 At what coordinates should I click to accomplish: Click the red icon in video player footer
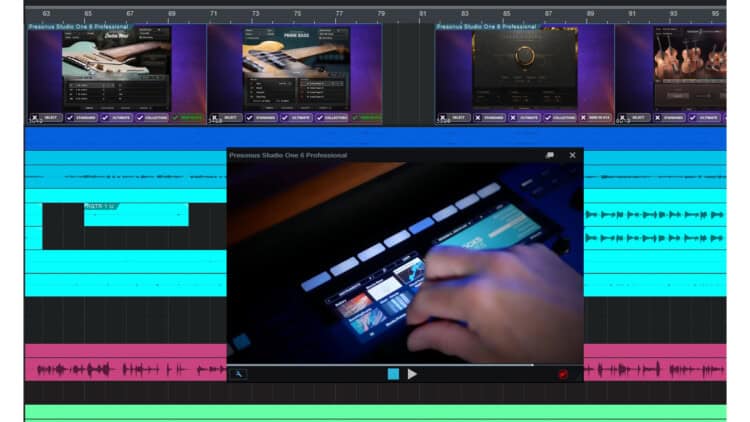point(563,374)
